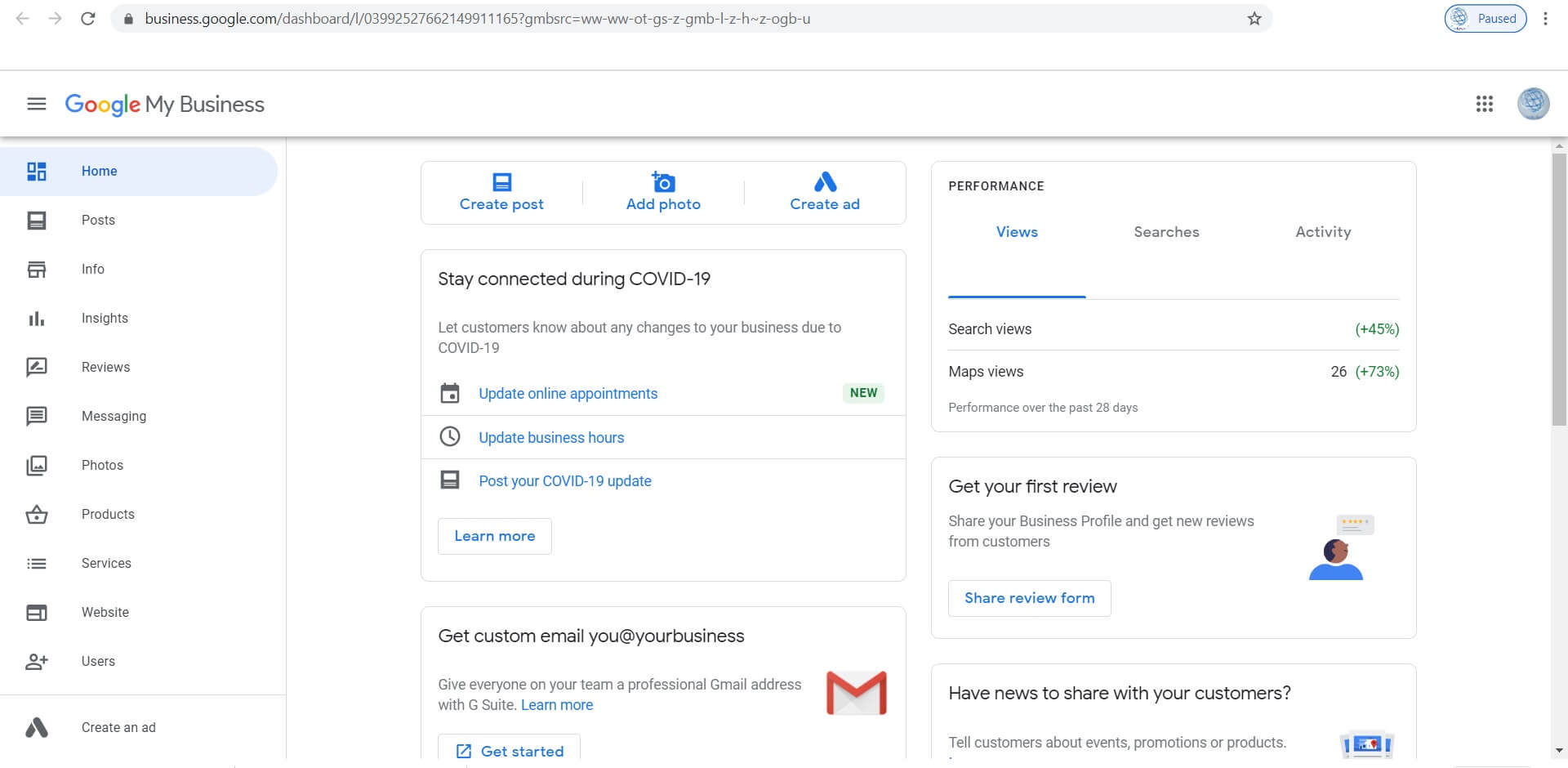
Task: Click the Create ad Google Ads icon
Action: (825, 181)
